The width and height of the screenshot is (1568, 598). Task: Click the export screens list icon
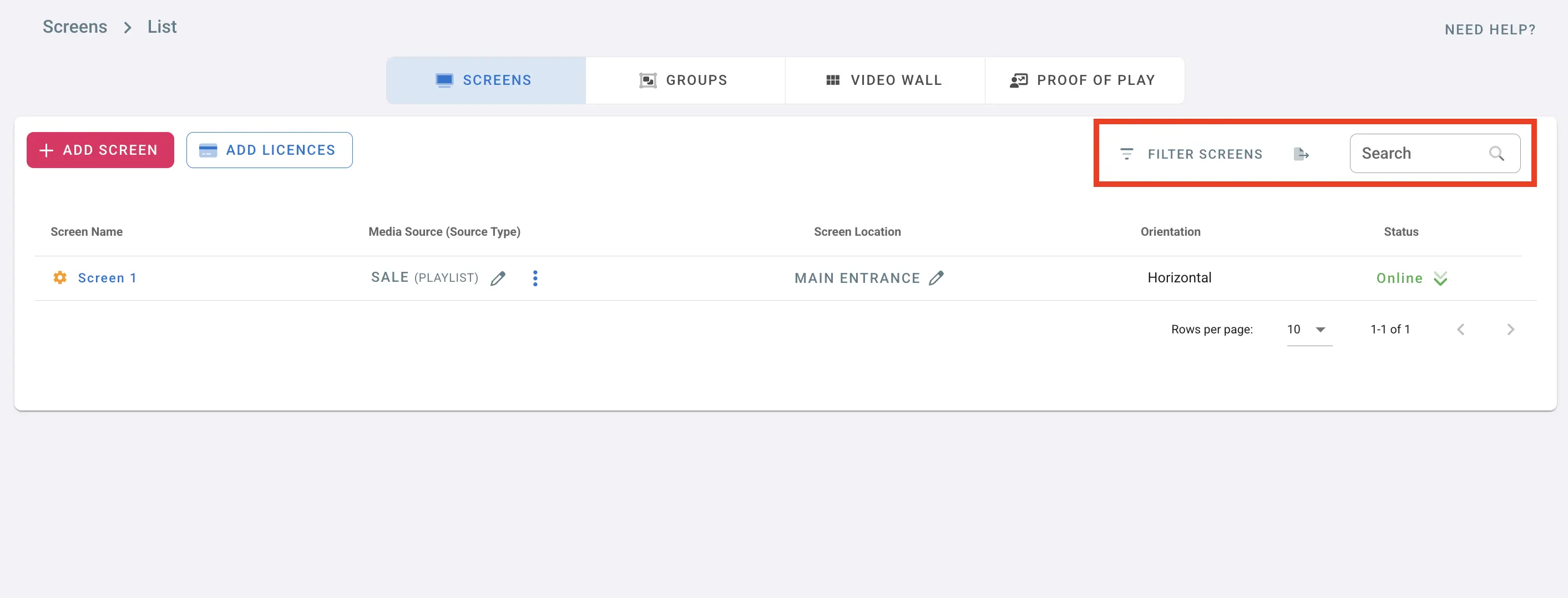[1302, 153]
